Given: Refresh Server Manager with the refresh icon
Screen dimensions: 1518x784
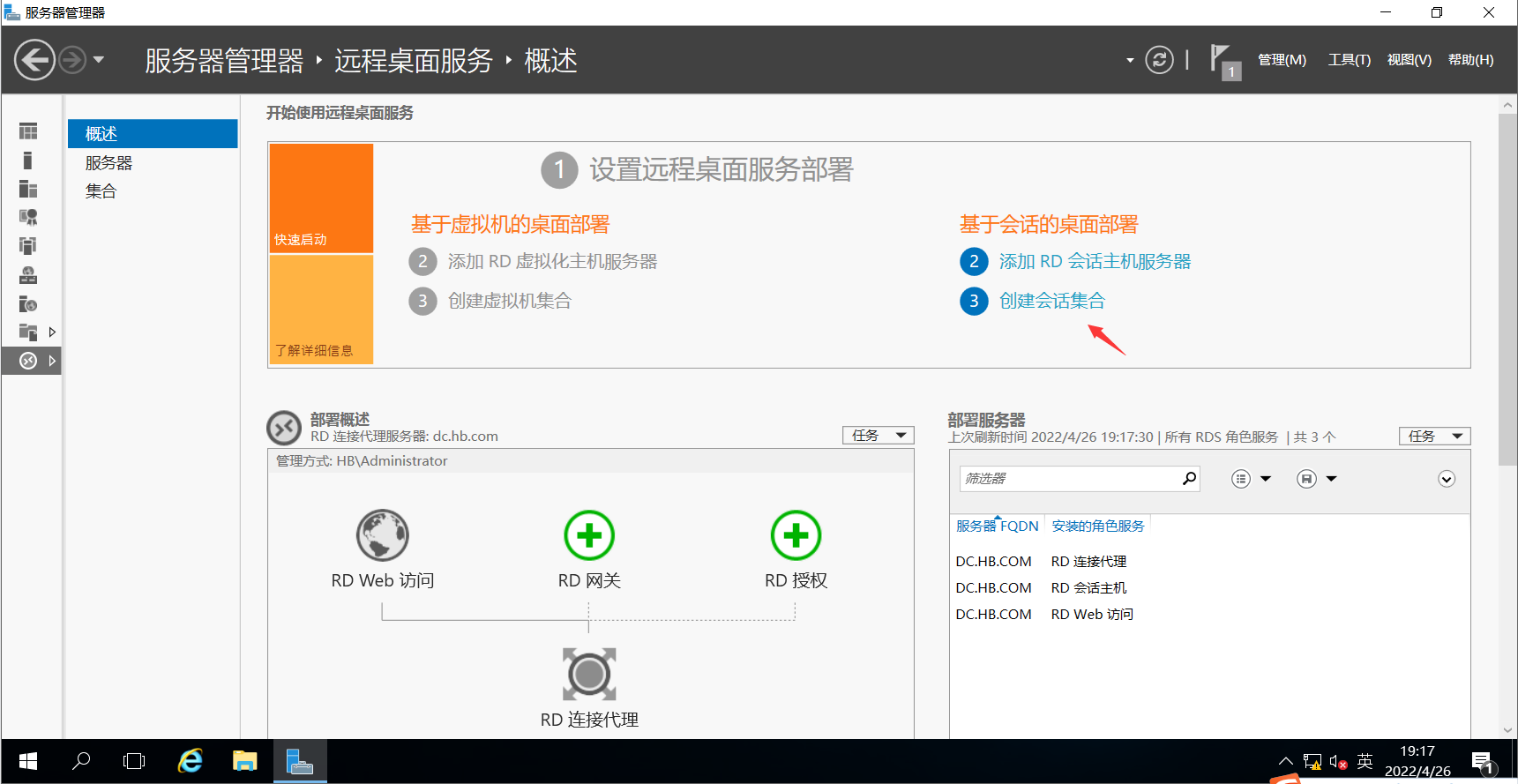Looking at the screenshot, I should pyautogui.click(x=1159, y=60).
